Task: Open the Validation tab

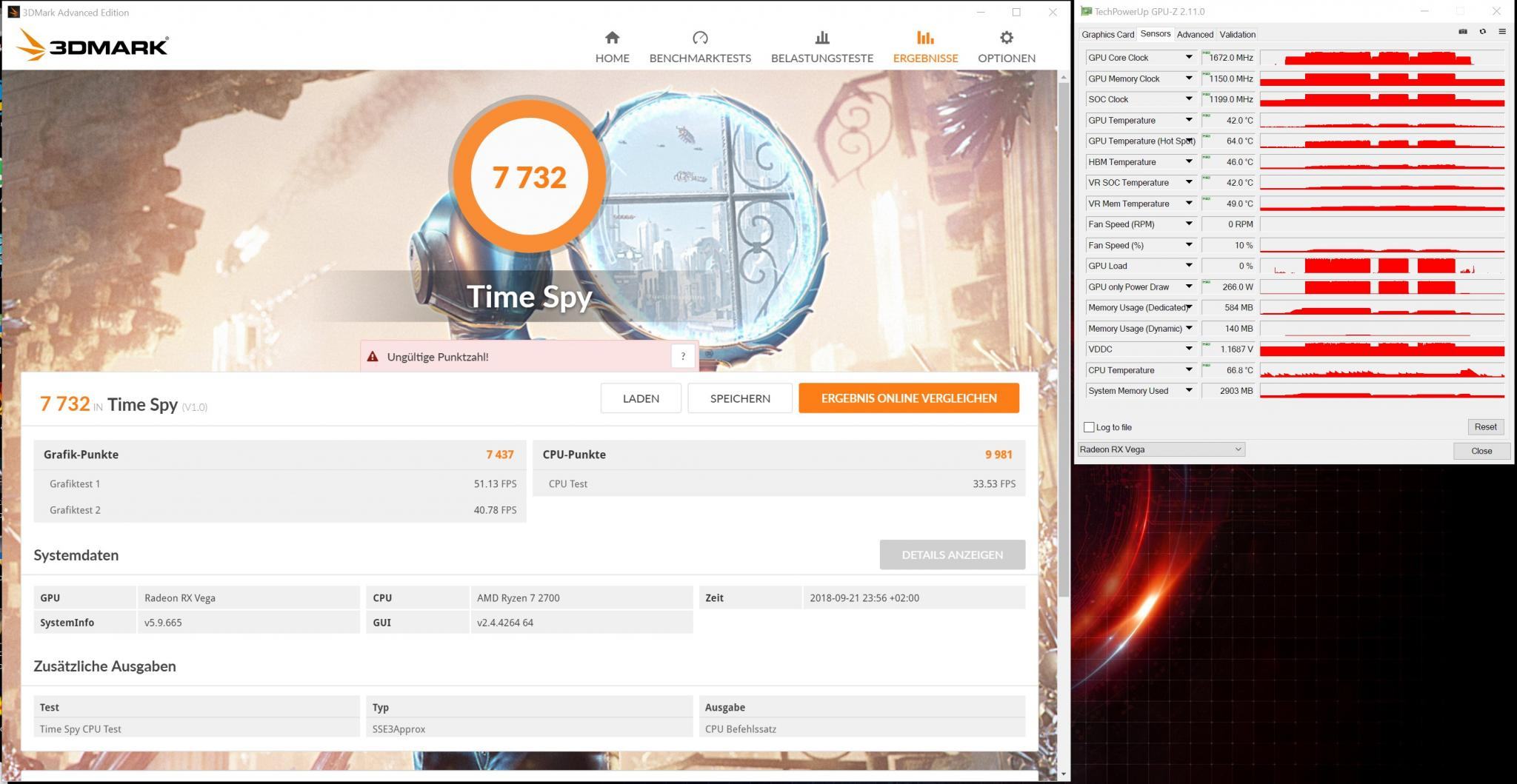Action: pyautogui.click(x=1237, y=34)
